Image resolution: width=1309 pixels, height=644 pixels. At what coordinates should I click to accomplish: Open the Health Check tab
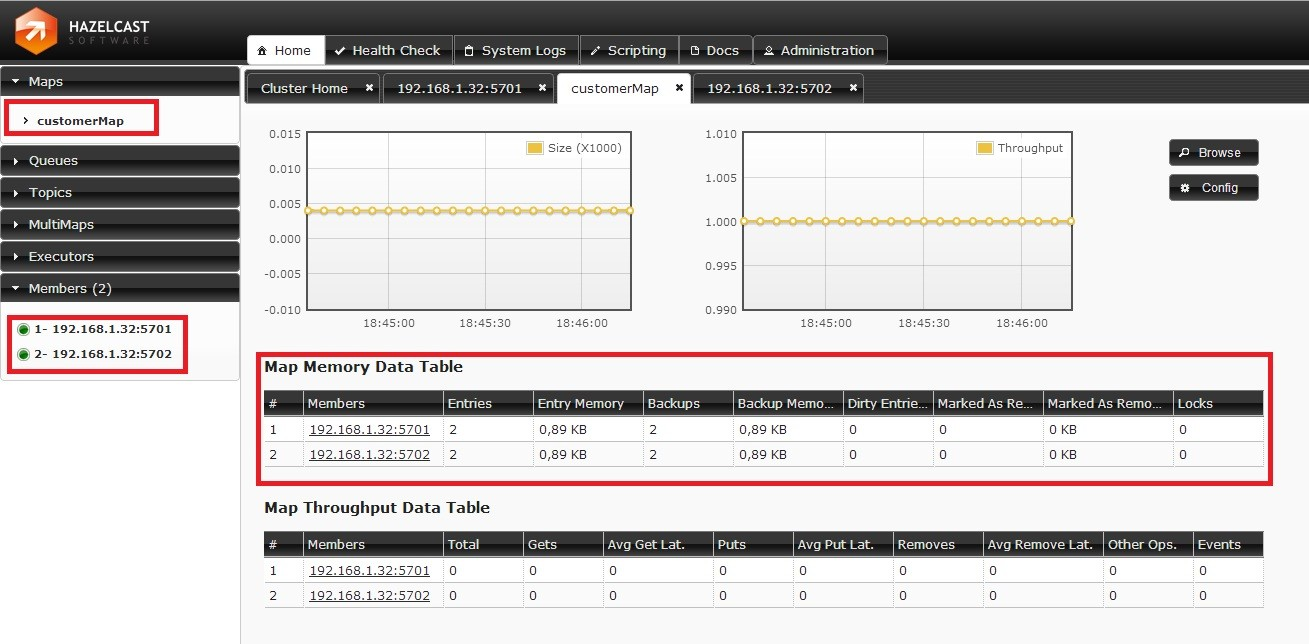pyautogui.click(x=388, y=50)
